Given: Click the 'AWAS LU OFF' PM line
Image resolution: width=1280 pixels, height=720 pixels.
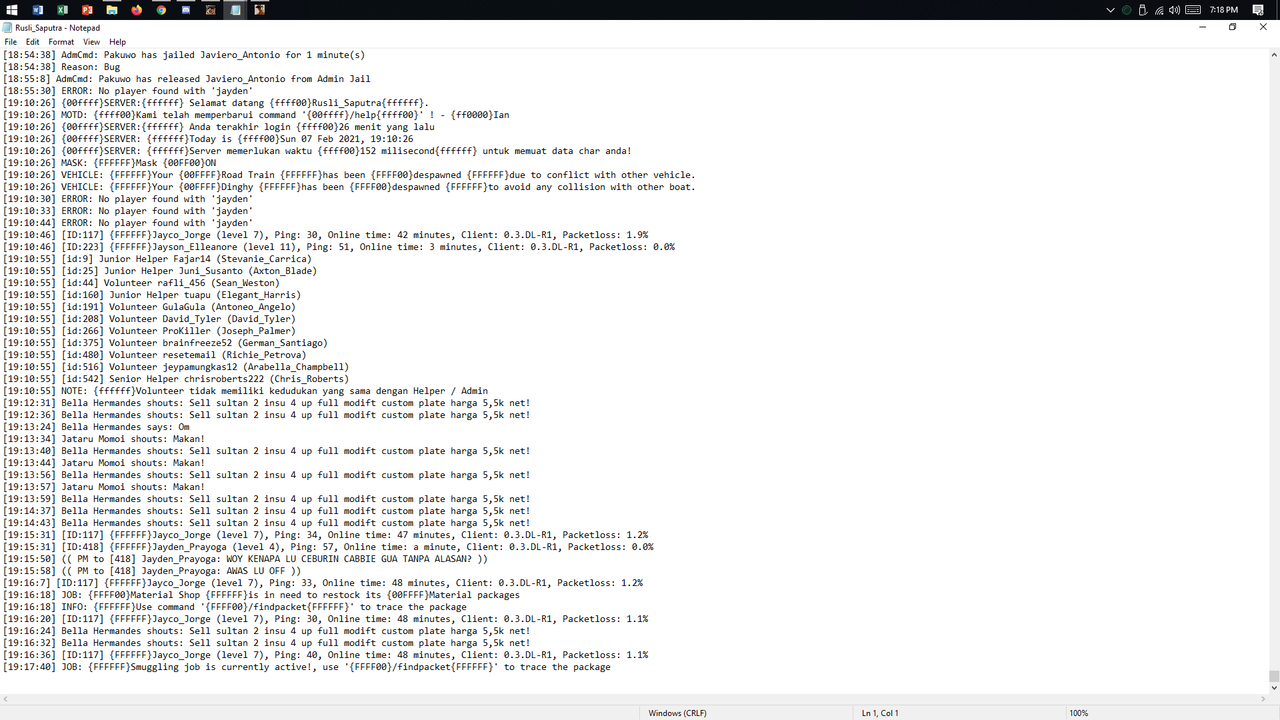Looking at the screenshot, I should click(152, 571).
